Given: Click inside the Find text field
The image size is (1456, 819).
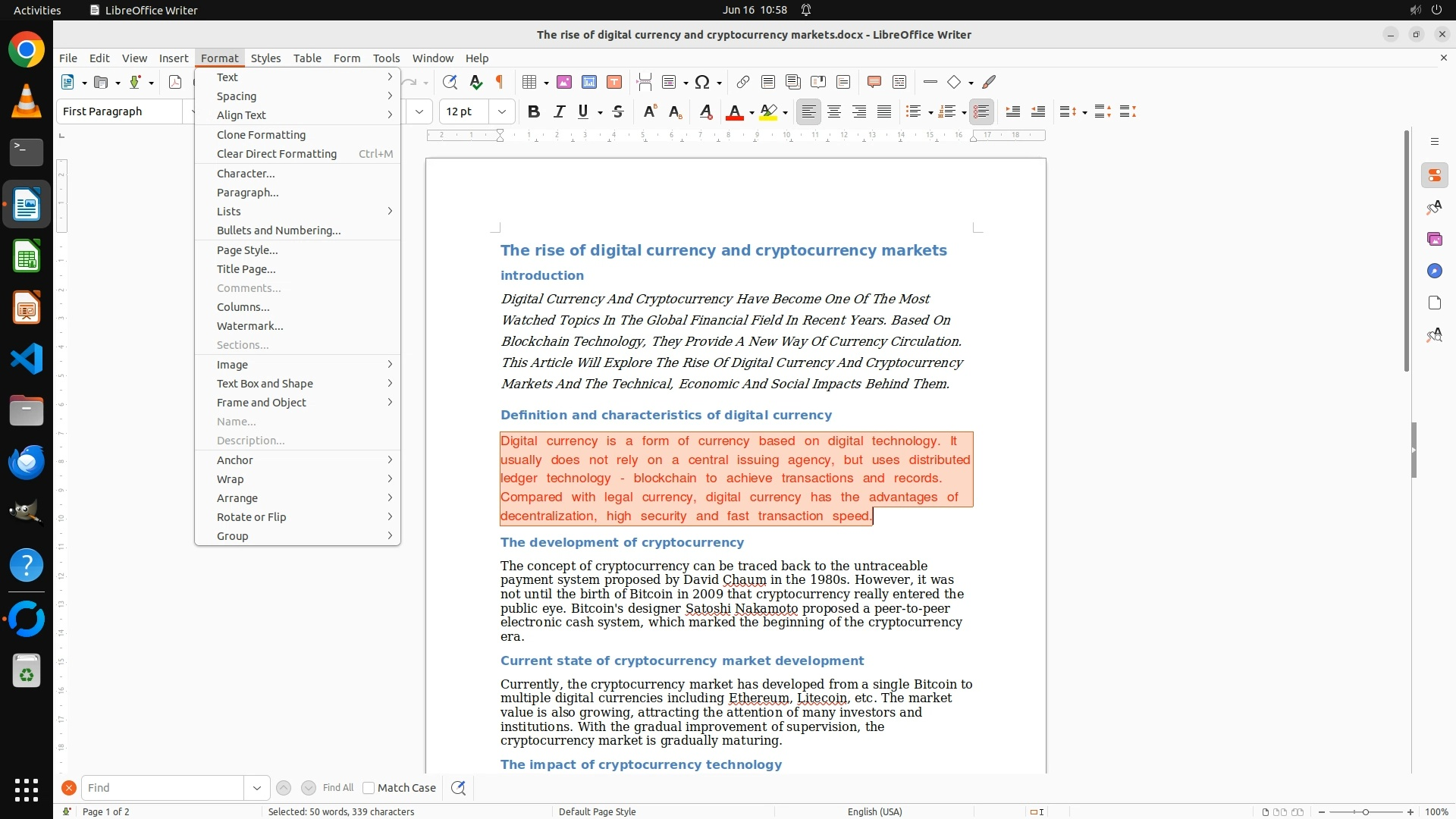Looking at the screenshot, I should [162, 788].
